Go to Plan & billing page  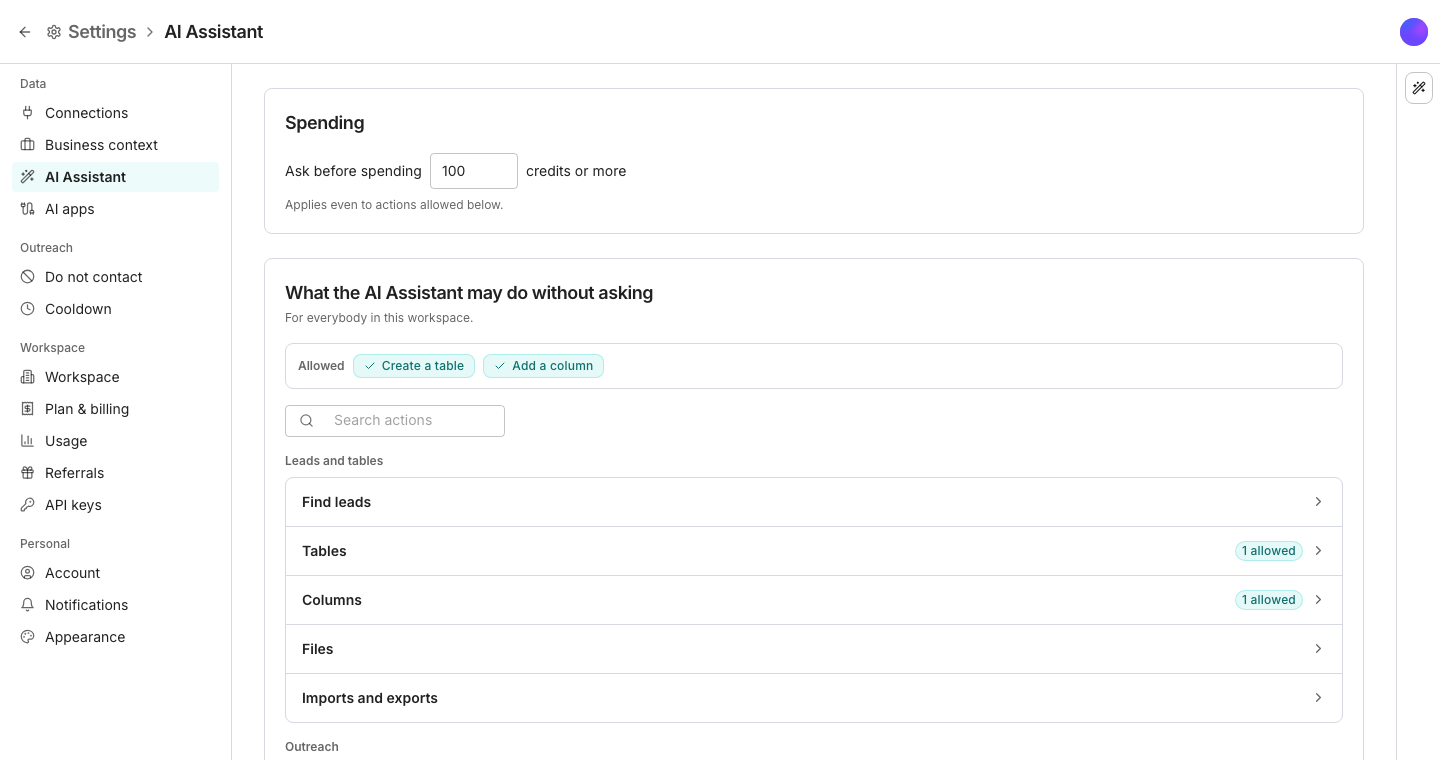pos(115,409)
